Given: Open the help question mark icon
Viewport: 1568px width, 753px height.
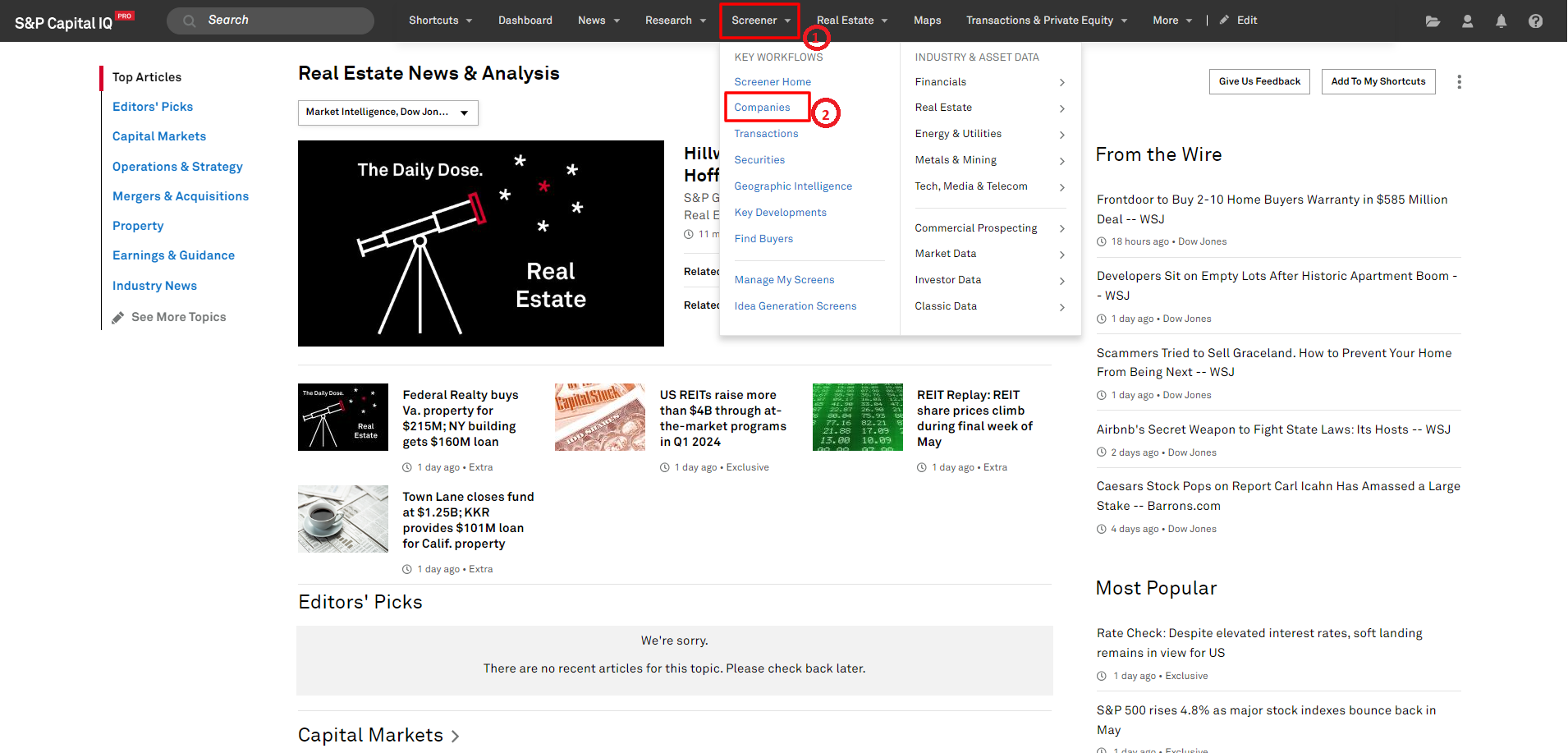Looking at the screenshot, I should pyautogui.click(x=1535, y=21).
